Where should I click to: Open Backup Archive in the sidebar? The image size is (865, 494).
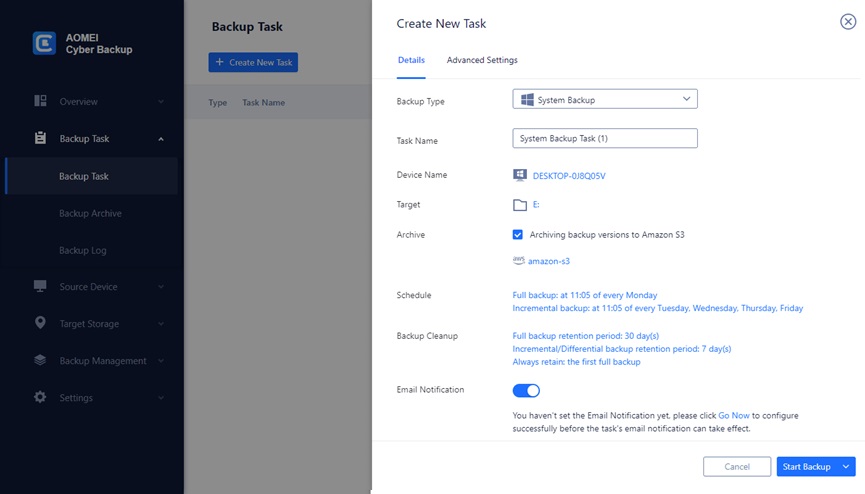point(90,214)
